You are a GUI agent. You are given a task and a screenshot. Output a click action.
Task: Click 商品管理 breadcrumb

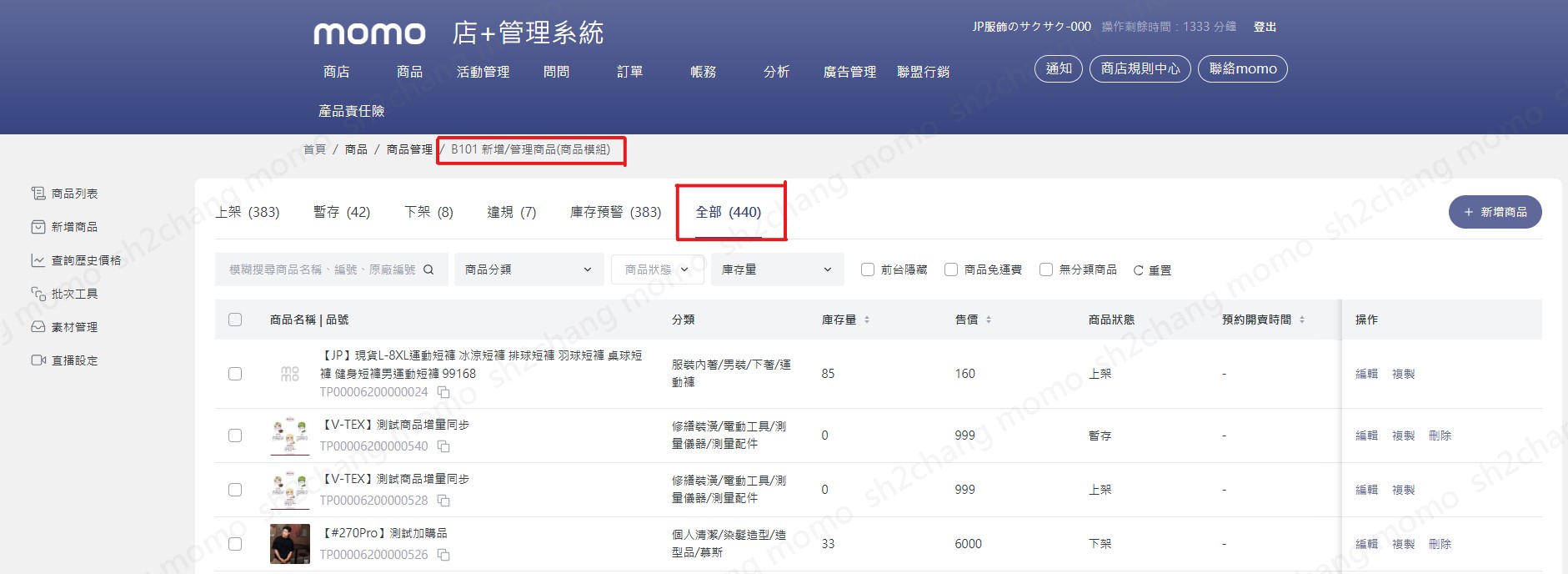coord(409,149)
